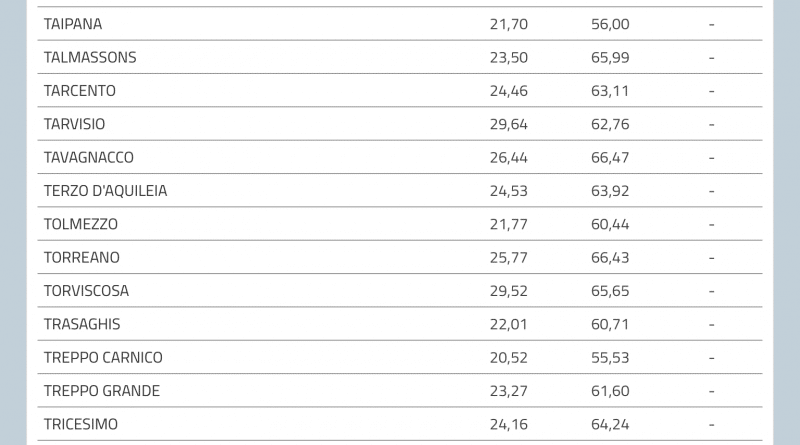Click the TREPPO CARNICO entry
This screenshot has width=800, height=445.
103,358
